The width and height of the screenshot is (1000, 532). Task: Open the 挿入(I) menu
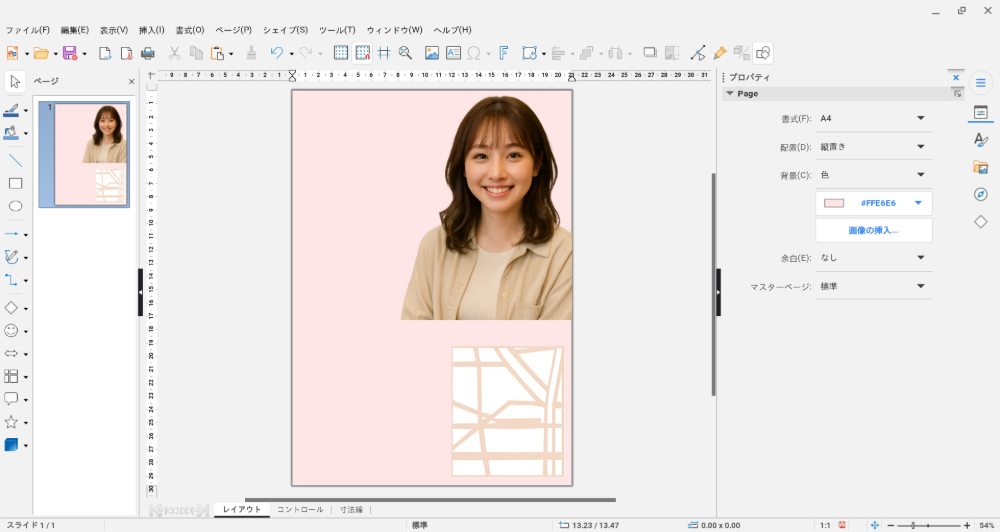[x=152, y=30]
